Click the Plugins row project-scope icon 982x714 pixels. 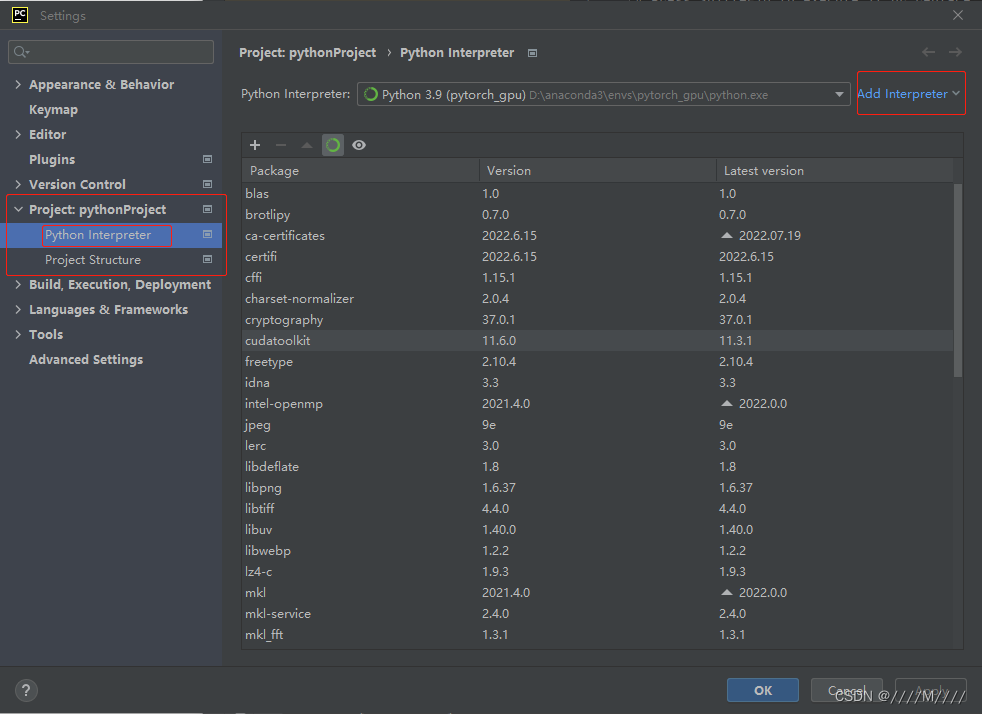[207, 159]
